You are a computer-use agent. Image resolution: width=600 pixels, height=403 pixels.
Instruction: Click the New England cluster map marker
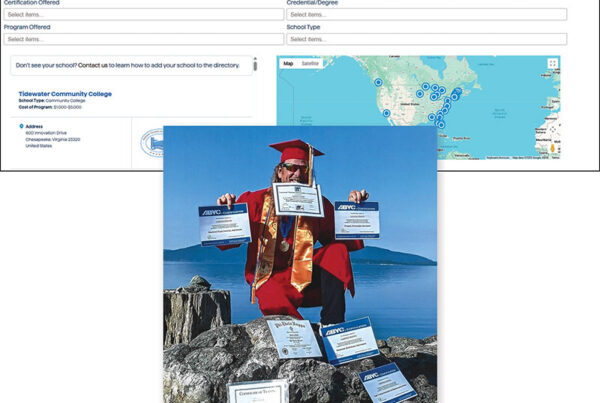(457, 93)
